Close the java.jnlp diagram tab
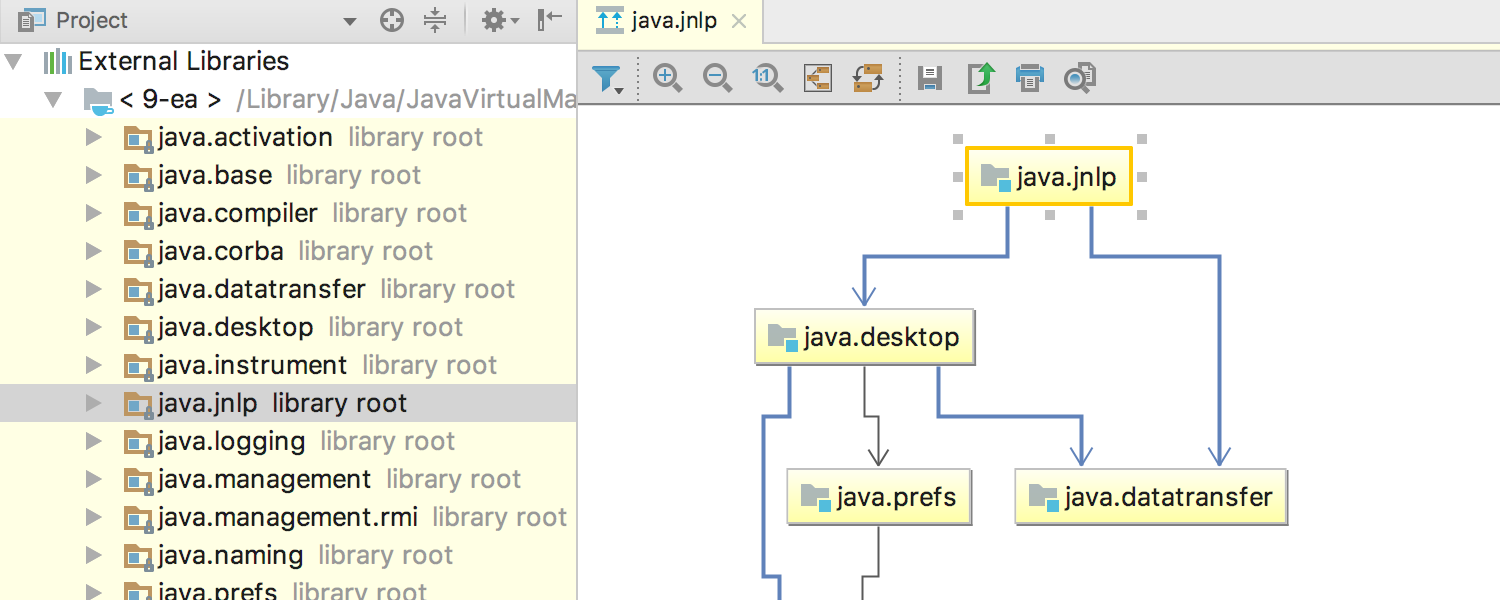The width and height of the screenshot is (1500, 600). (738, 21)
